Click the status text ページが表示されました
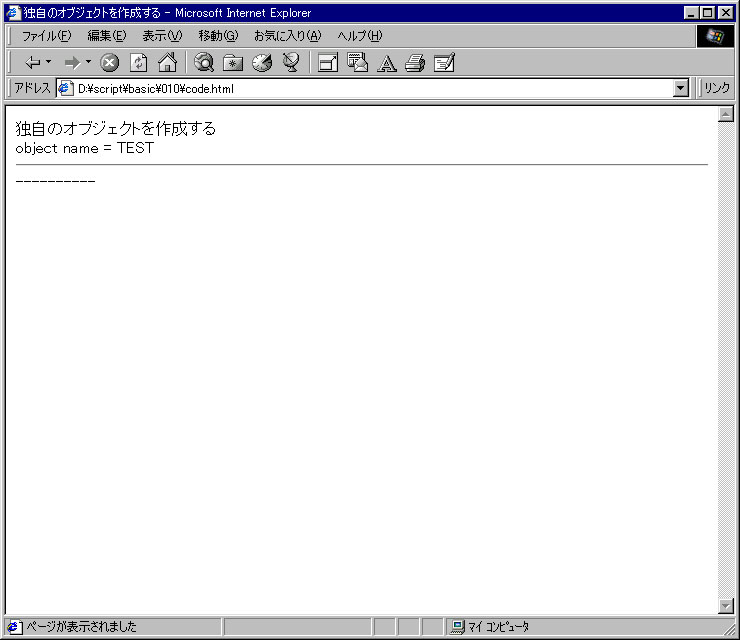 [81, 627]
